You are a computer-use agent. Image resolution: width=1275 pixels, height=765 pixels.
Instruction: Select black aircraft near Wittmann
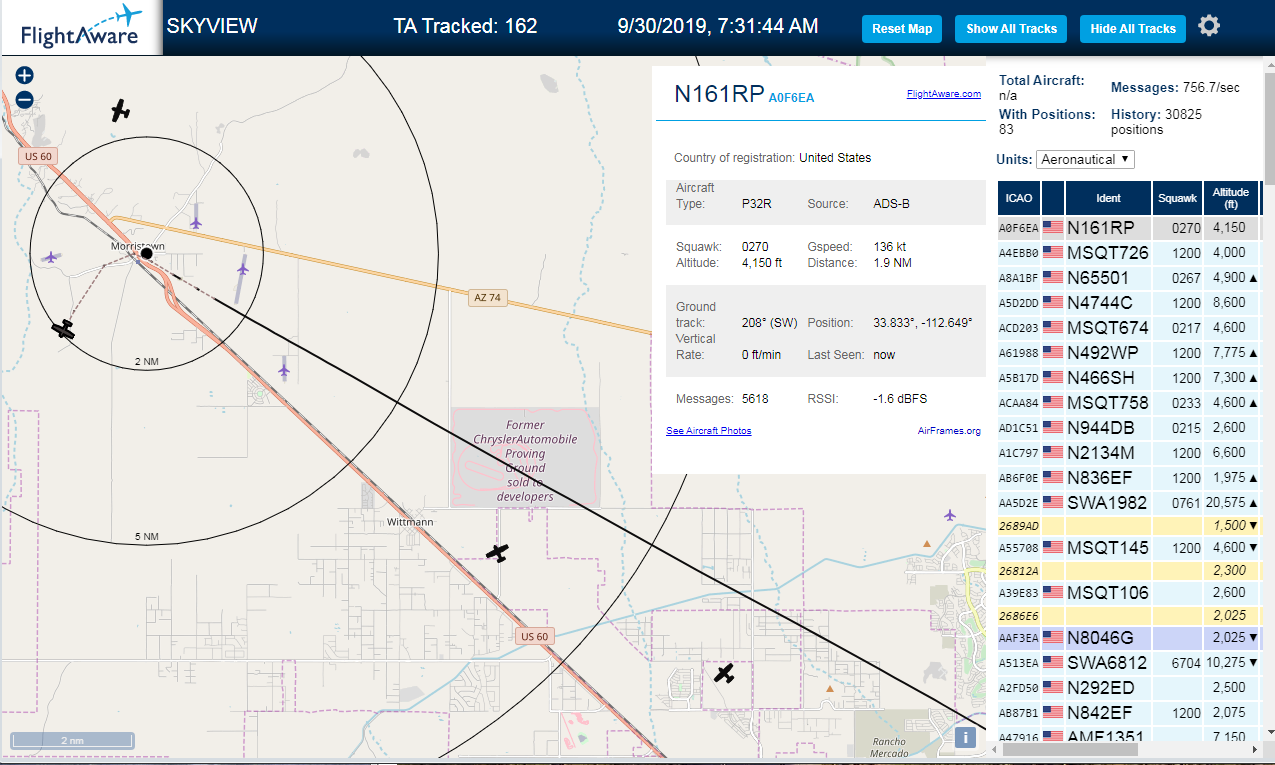click(x=497, y=552)
